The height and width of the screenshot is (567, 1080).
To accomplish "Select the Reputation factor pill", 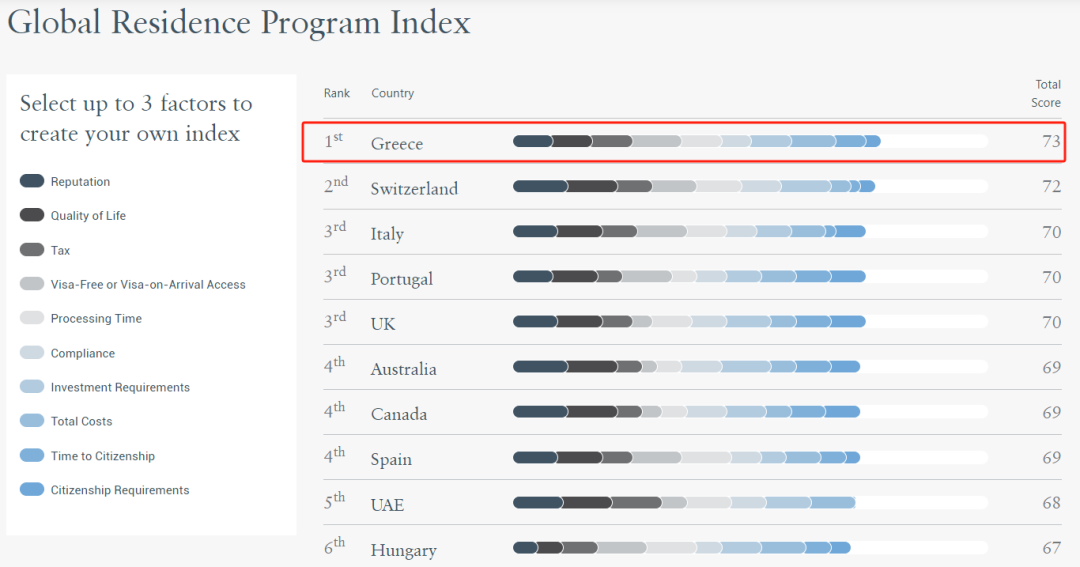I will [32, 181].
